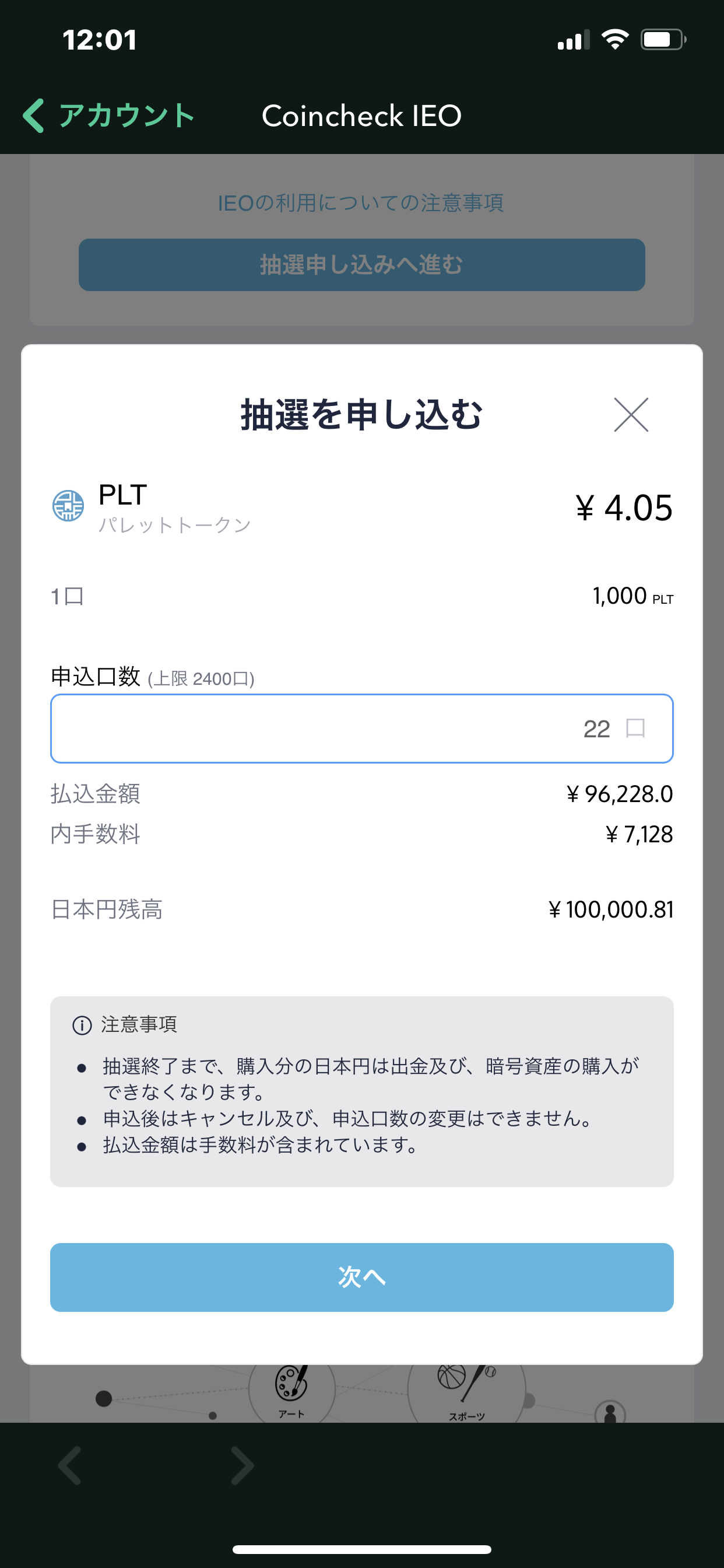Tap the info icon beside 注意事項

click(x=82, y=1025)
